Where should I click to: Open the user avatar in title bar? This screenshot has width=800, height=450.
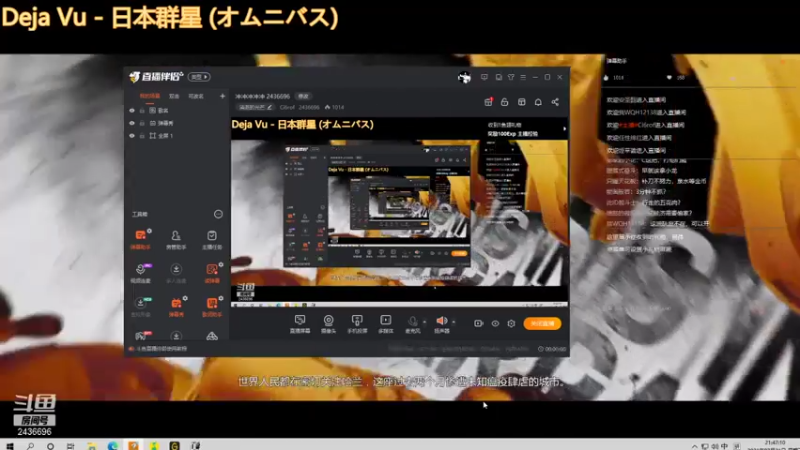[464, 77]
